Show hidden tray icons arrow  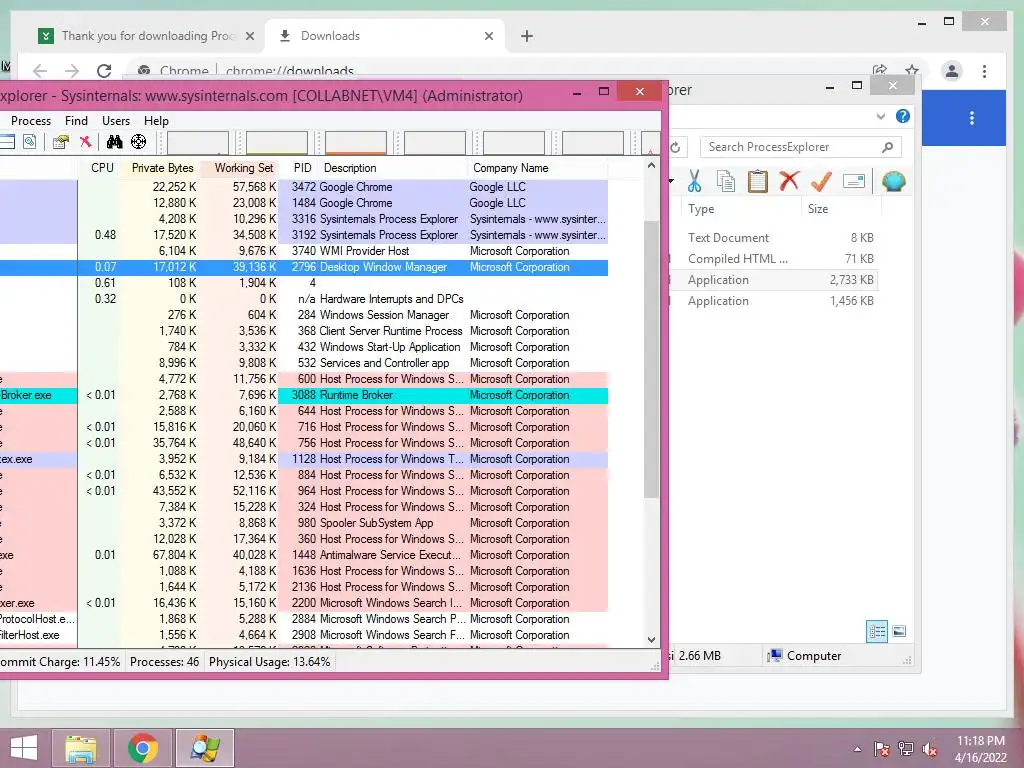(x=857, y=750)
